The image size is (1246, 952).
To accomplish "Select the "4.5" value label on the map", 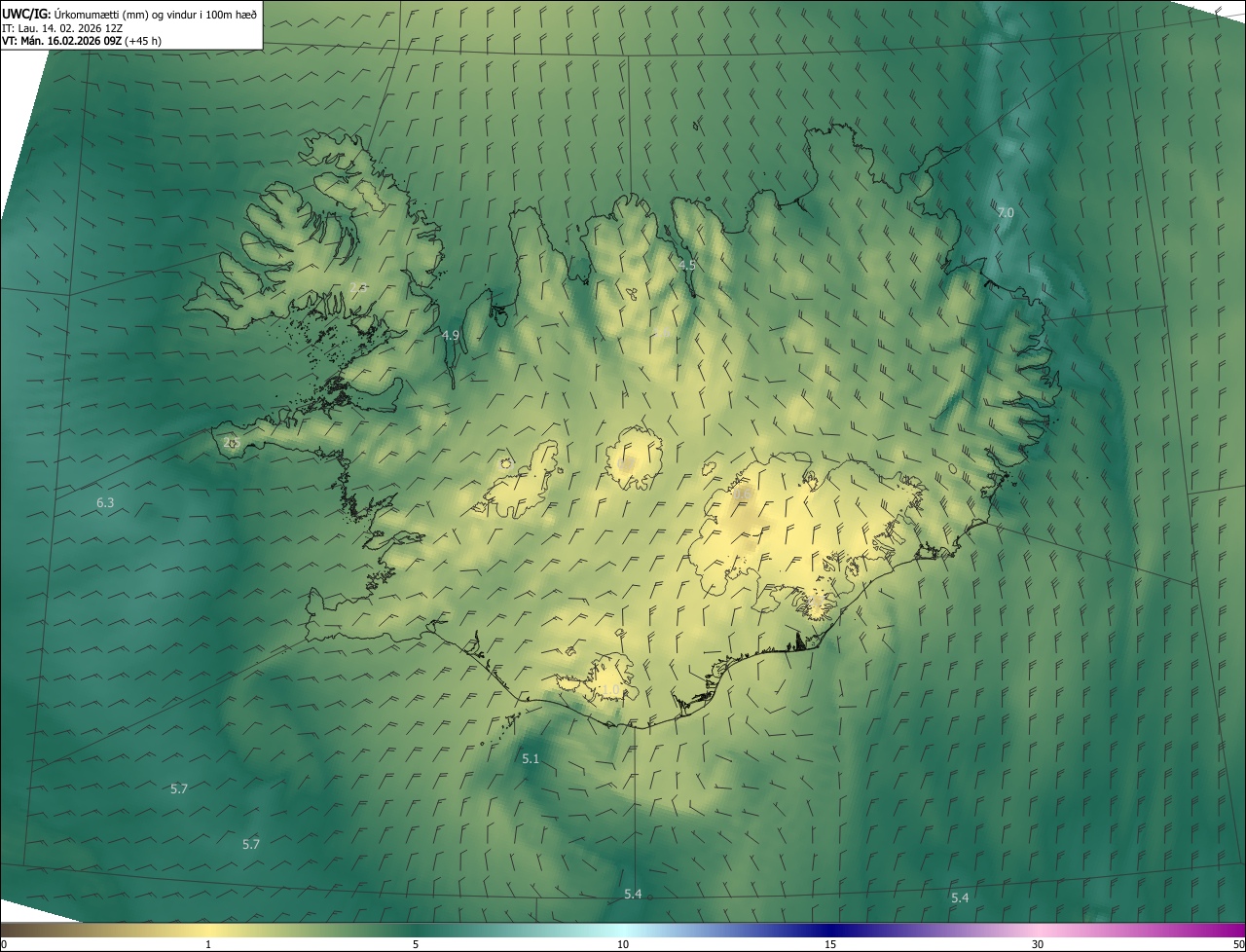I will [x=687, y=265].
